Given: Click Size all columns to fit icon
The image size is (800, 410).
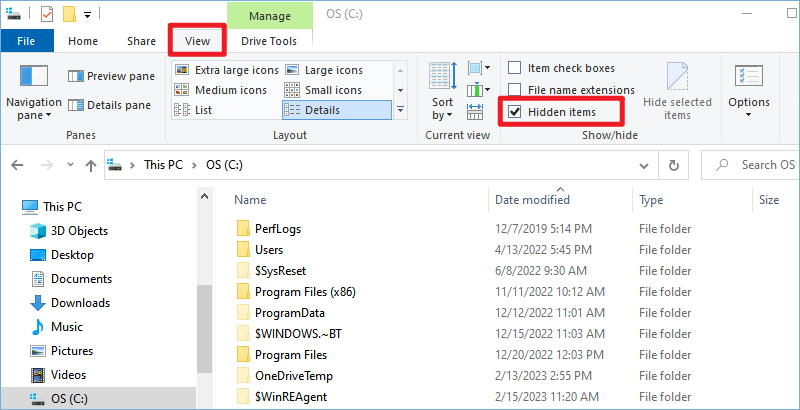Looking at the screenshot, I should tap(475, 112).
